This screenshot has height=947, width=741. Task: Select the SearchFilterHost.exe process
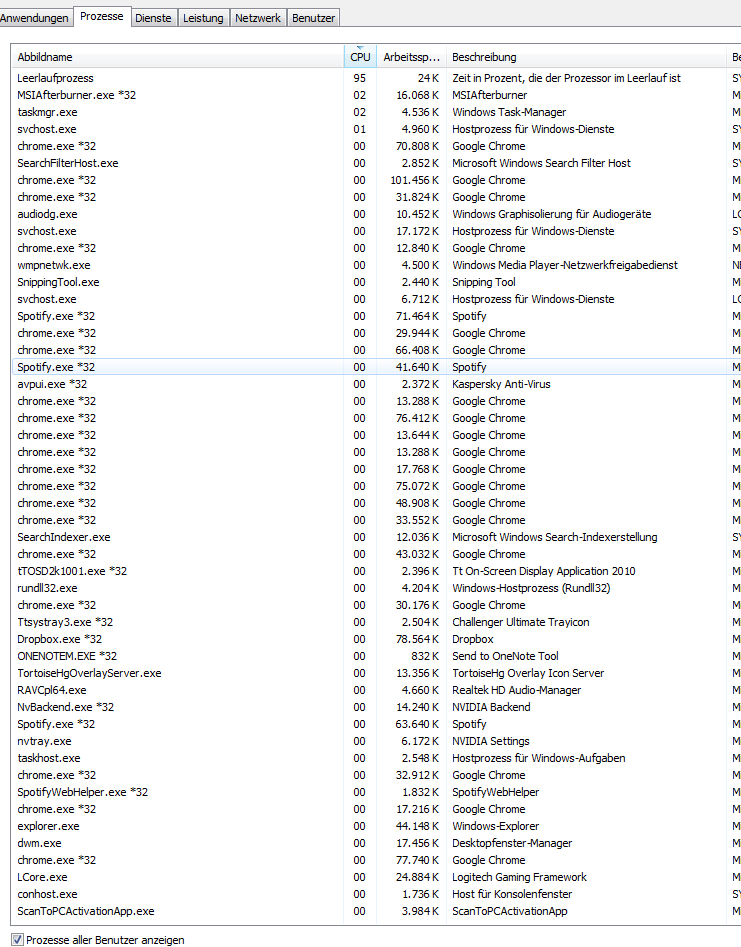pos(376,163)
